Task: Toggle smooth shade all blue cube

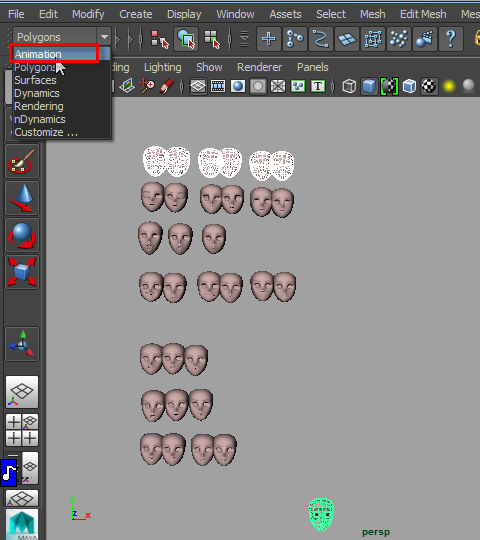Action: coord(369,86)
